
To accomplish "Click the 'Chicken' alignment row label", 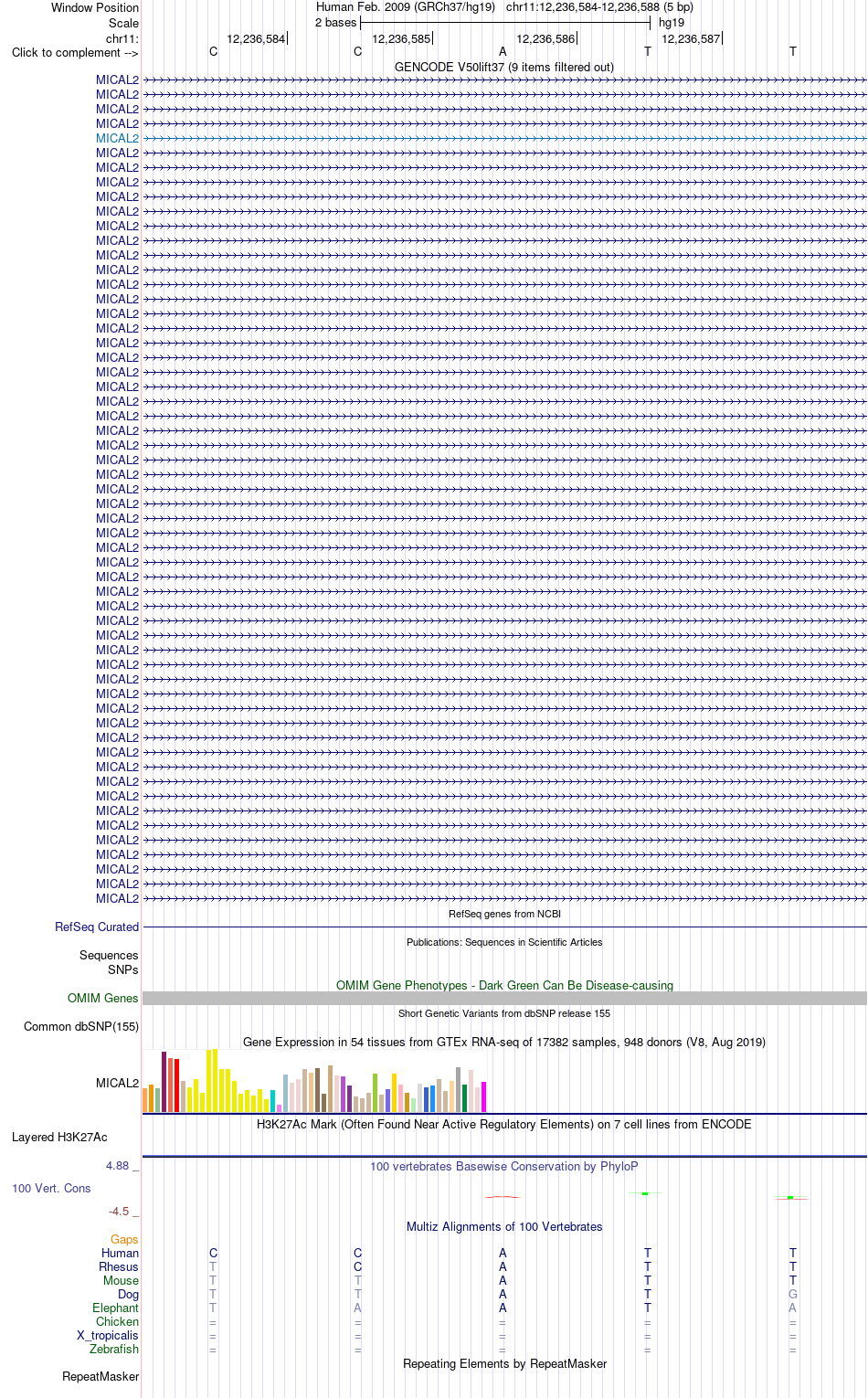I will [x=118, y=1322].
